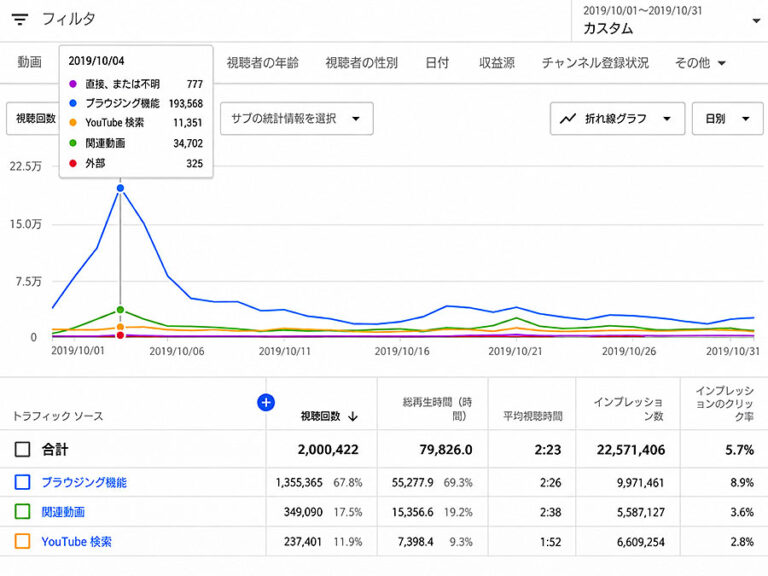768x576 pixels.
Task: Click the 6,609,254 impressions cell
Action: pyautogui.click(x=641, y=542)
